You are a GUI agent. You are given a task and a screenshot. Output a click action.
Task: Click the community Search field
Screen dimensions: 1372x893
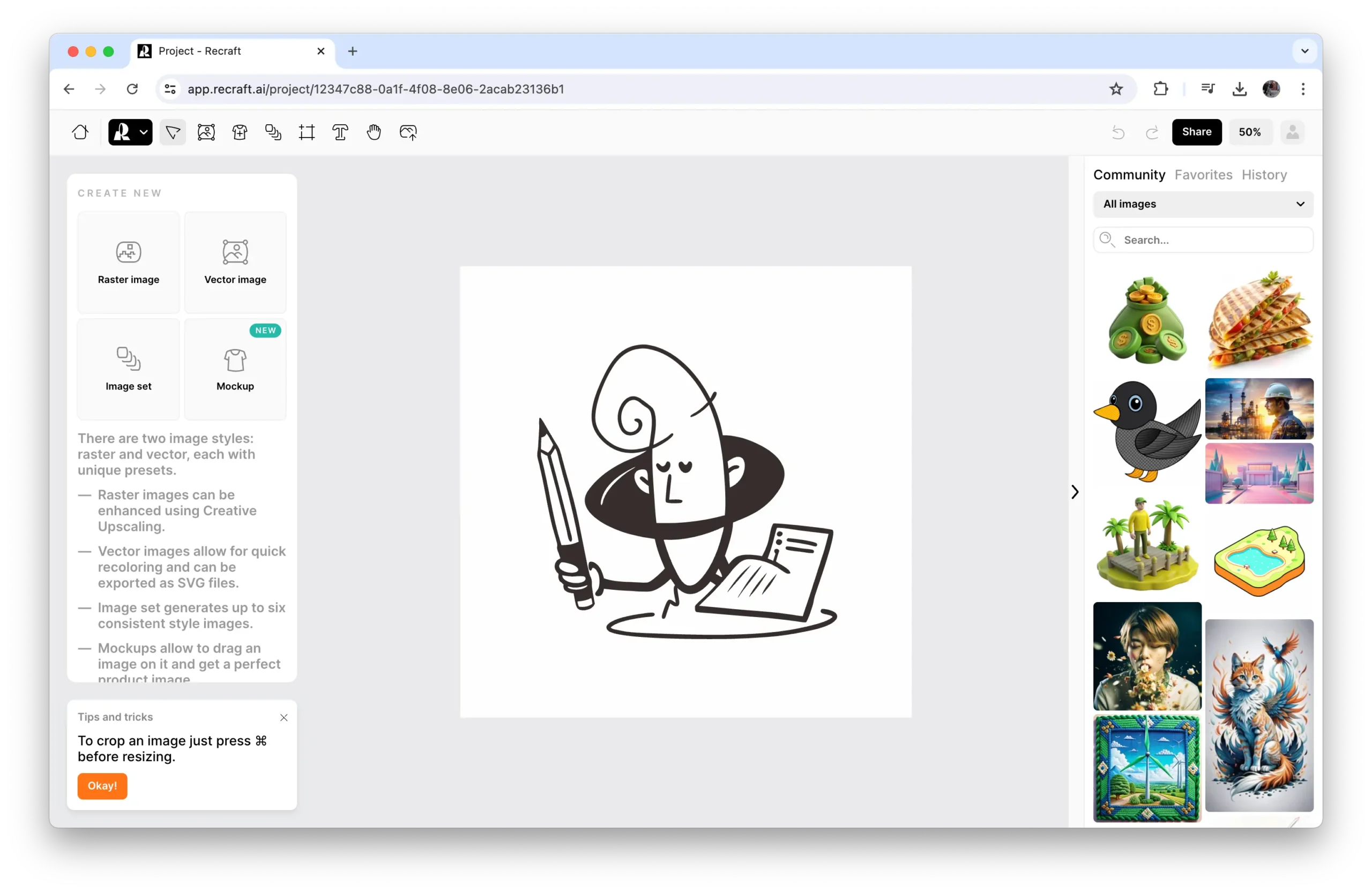point(1203,239)
